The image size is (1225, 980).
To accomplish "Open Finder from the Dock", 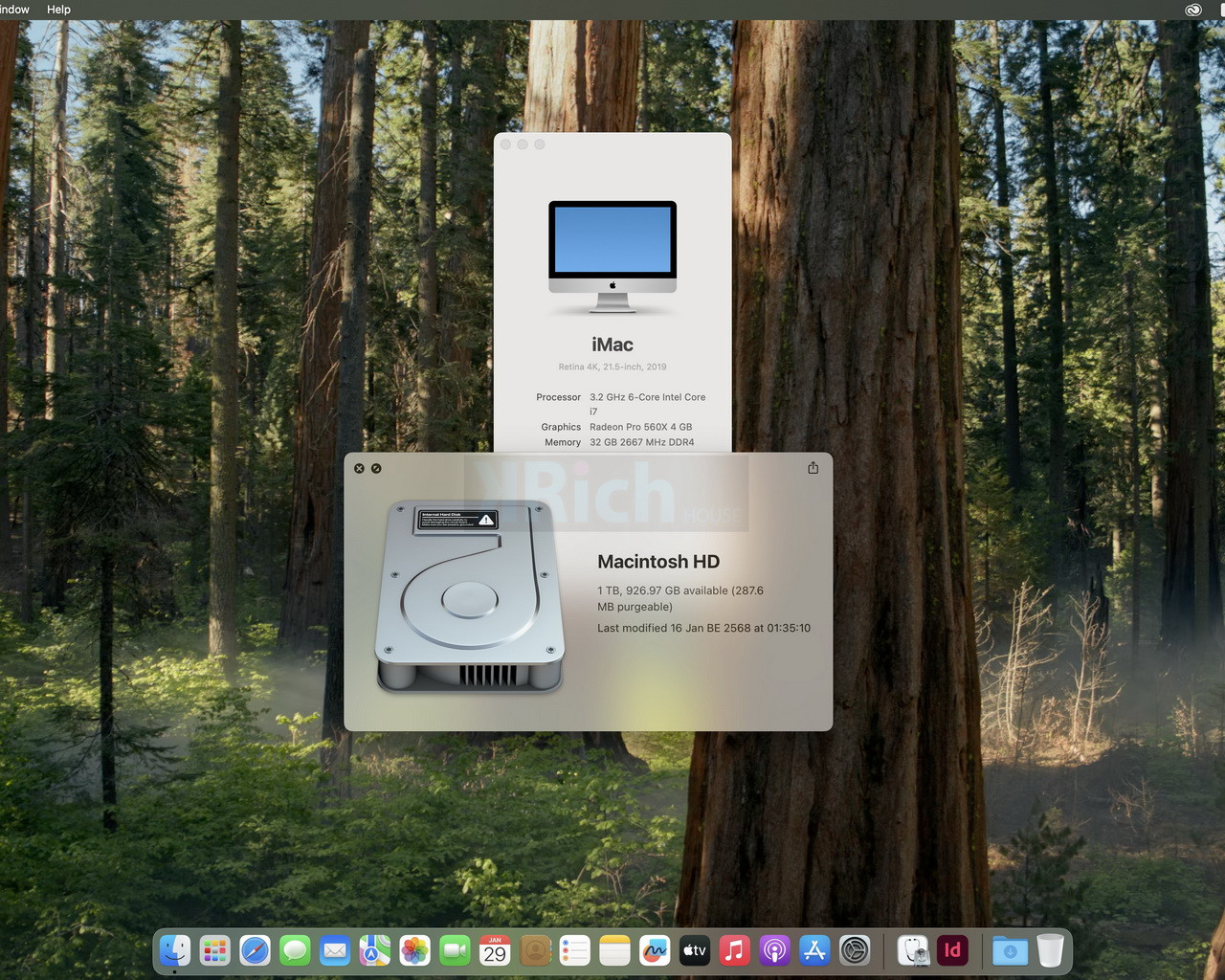I will (175, 950).
